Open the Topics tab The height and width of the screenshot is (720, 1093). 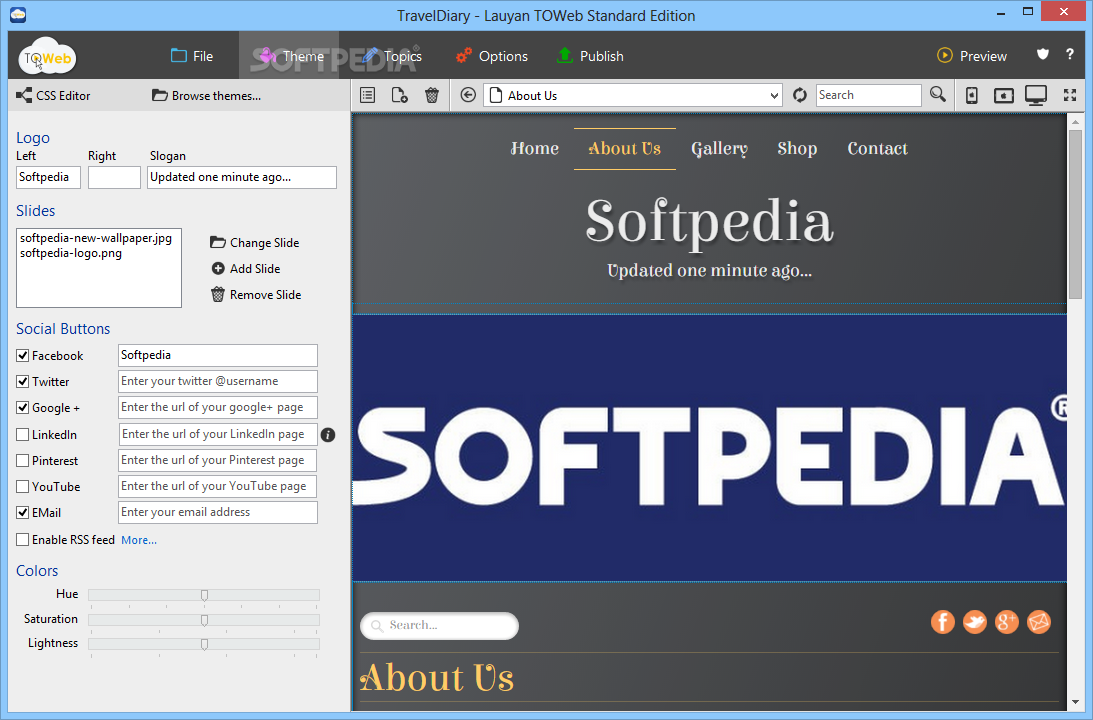pos(392,56)
